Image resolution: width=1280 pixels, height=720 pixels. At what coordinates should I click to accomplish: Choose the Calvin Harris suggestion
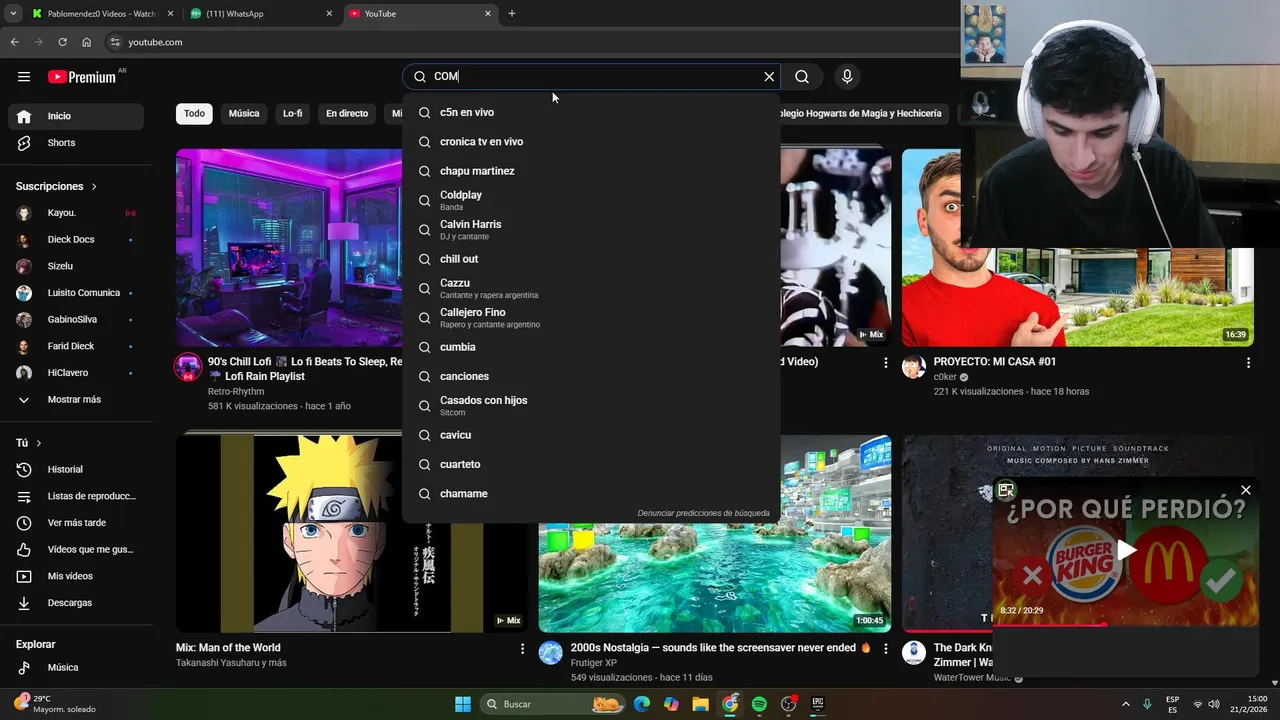[591, 230]
